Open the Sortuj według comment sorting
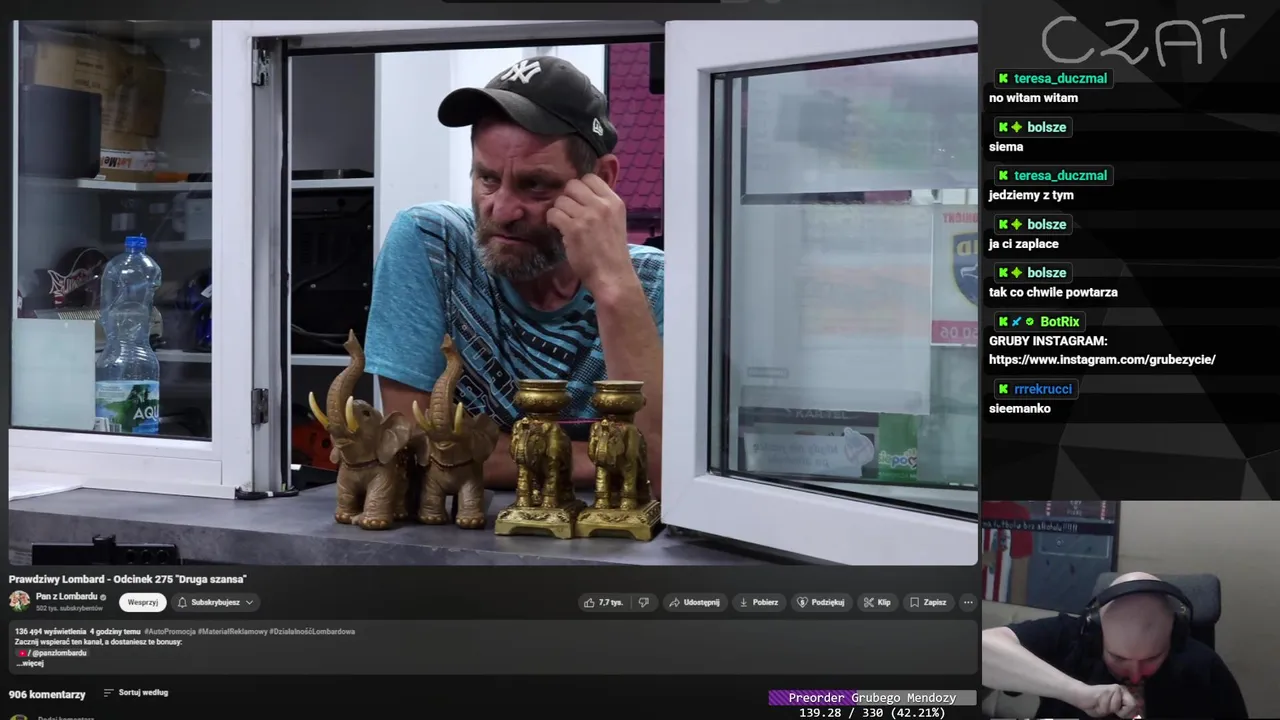This screenshot has height=720, width=1280. (x=136, y=692)
